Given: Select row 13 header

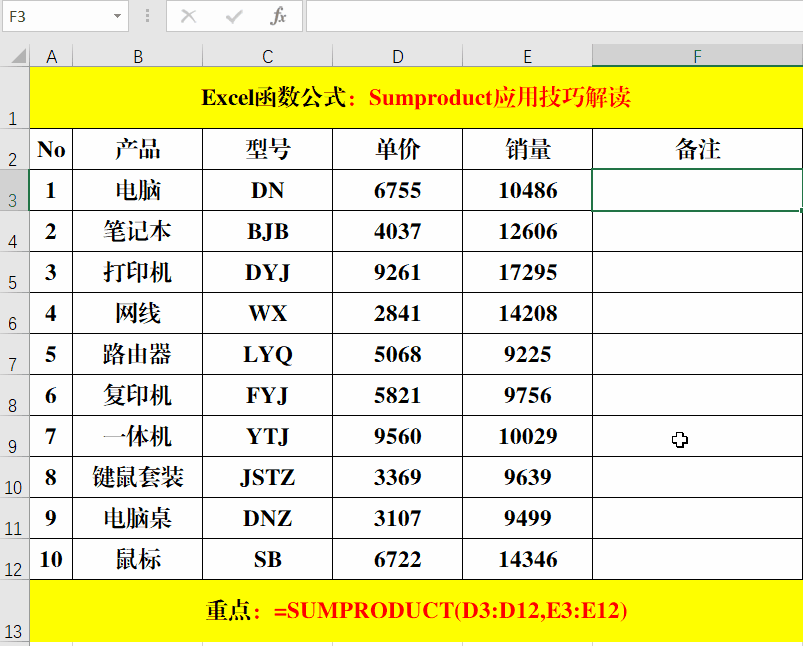Looking at the screenshot, I should pos(14,611).
